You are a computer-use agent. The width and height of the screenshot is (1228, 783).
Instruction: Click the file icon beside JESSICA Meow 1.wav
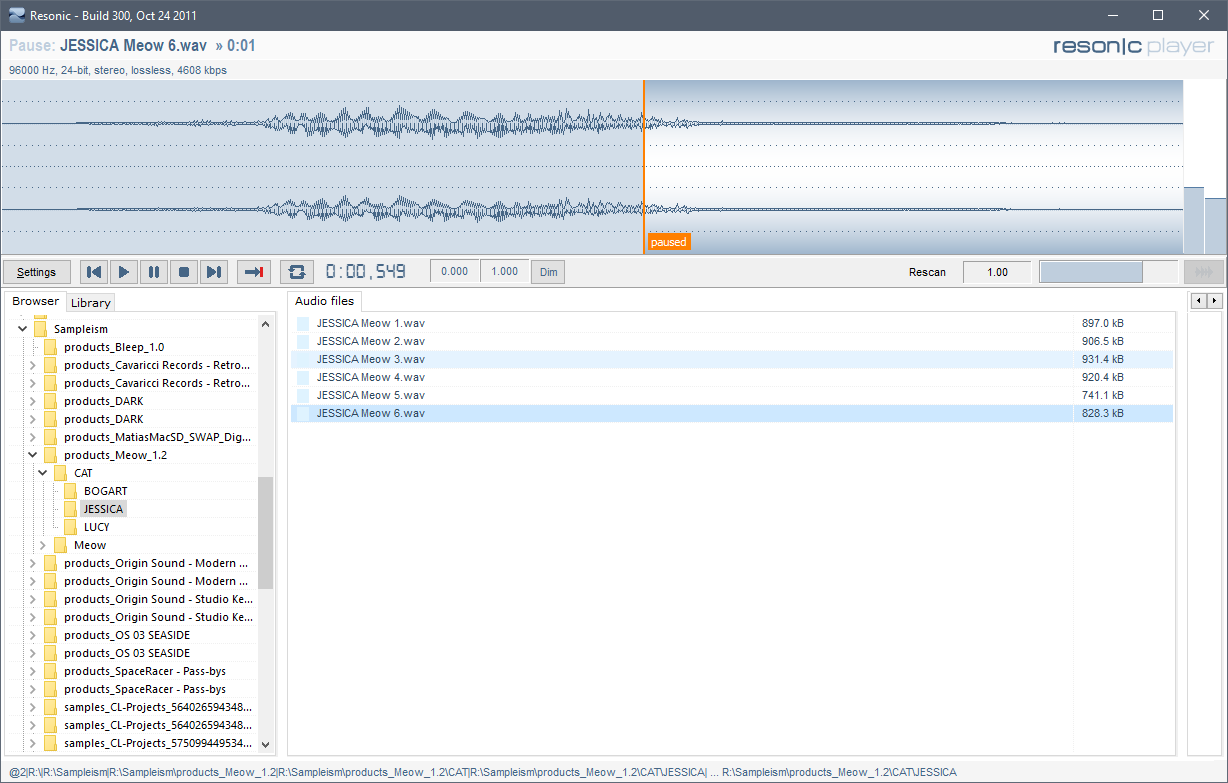point(303,324)
